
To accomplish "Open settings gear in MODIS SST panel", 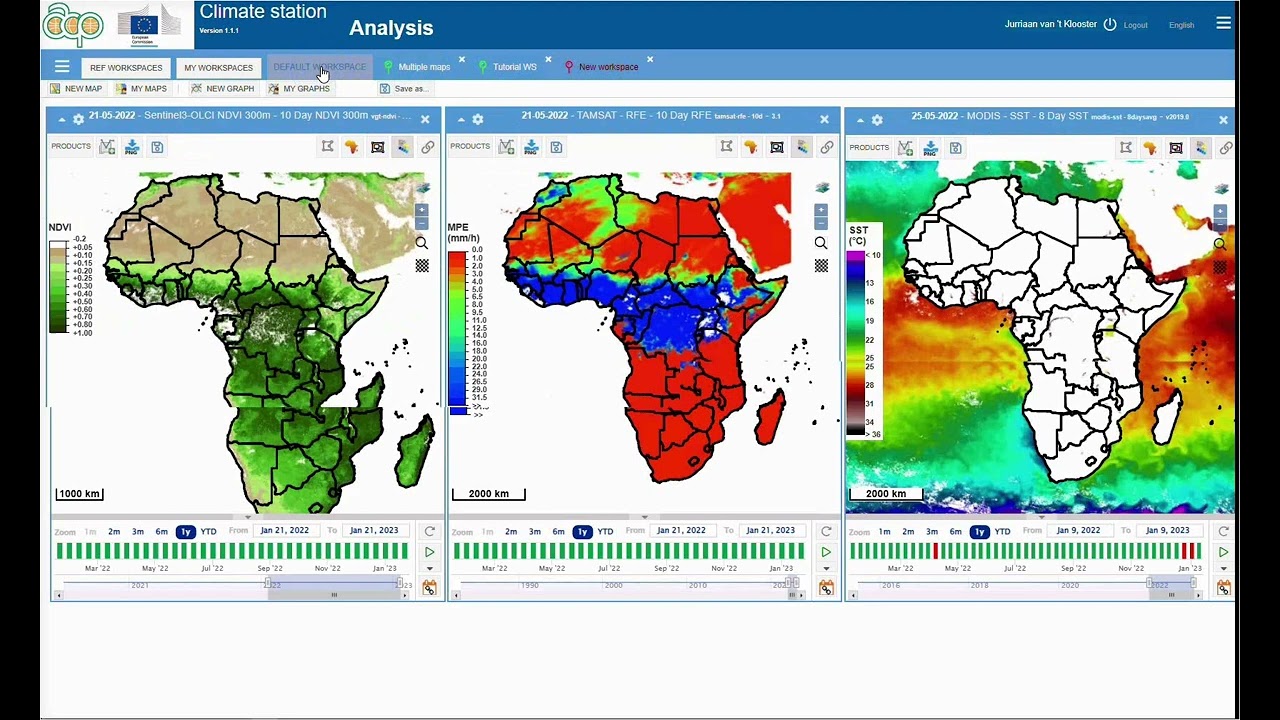I will click(x=876, y=120).
